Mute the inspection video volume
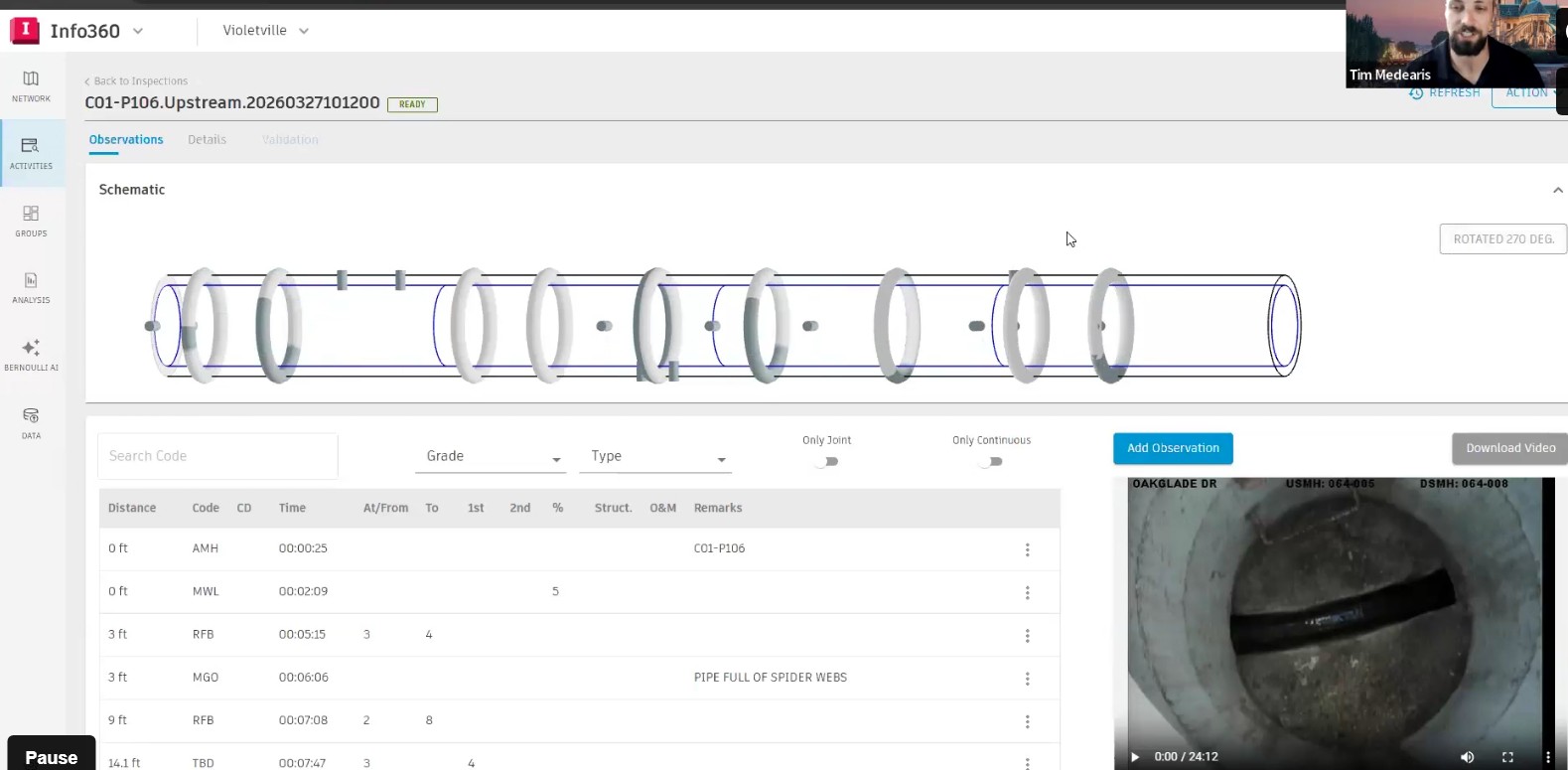 pyautogui.click(x=1467, y=757)
